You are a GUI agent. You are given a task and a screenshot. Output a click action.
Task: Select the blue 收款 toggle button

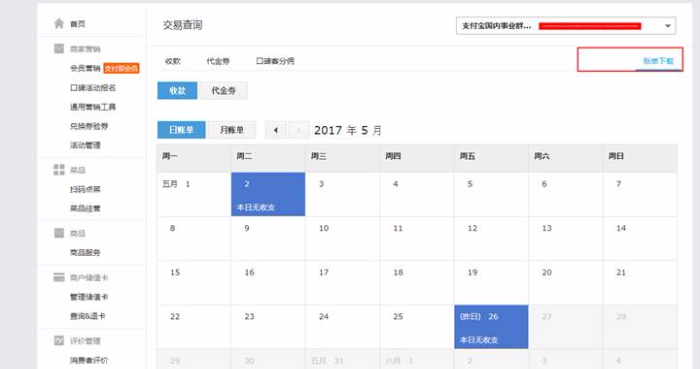177,91
